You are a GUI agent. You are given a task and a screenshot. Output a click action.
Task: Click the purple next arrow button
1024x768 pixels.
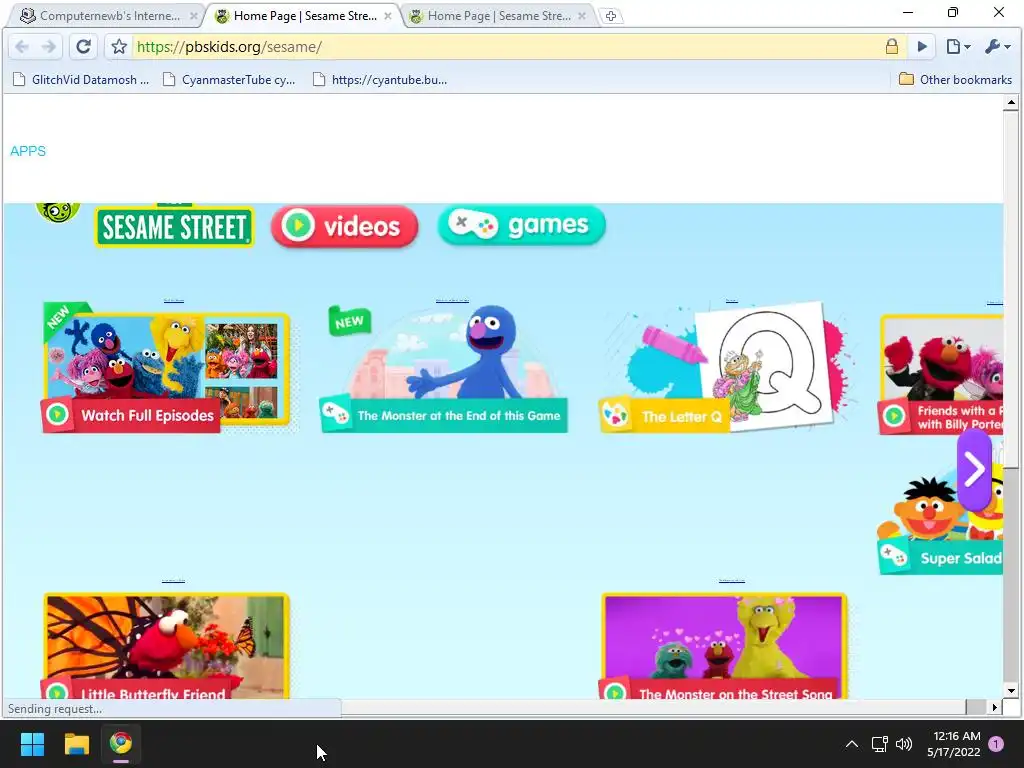(x=974, y=469)
